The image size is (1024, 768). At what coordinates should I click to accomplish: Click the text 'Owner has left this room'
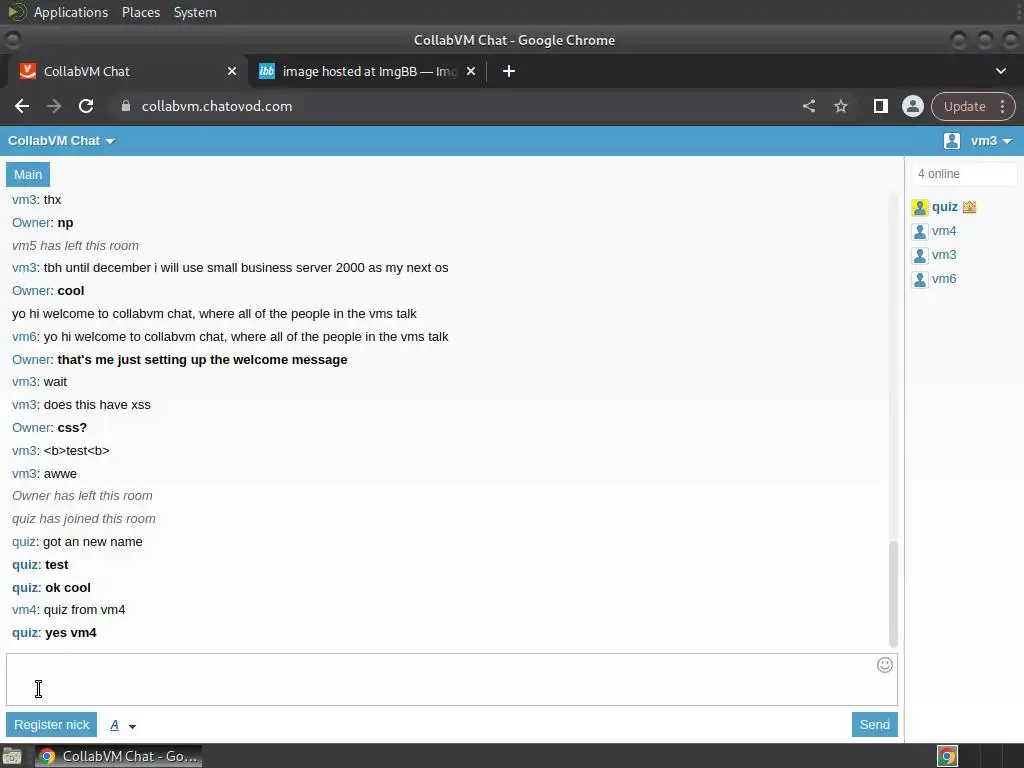(82, 496)
